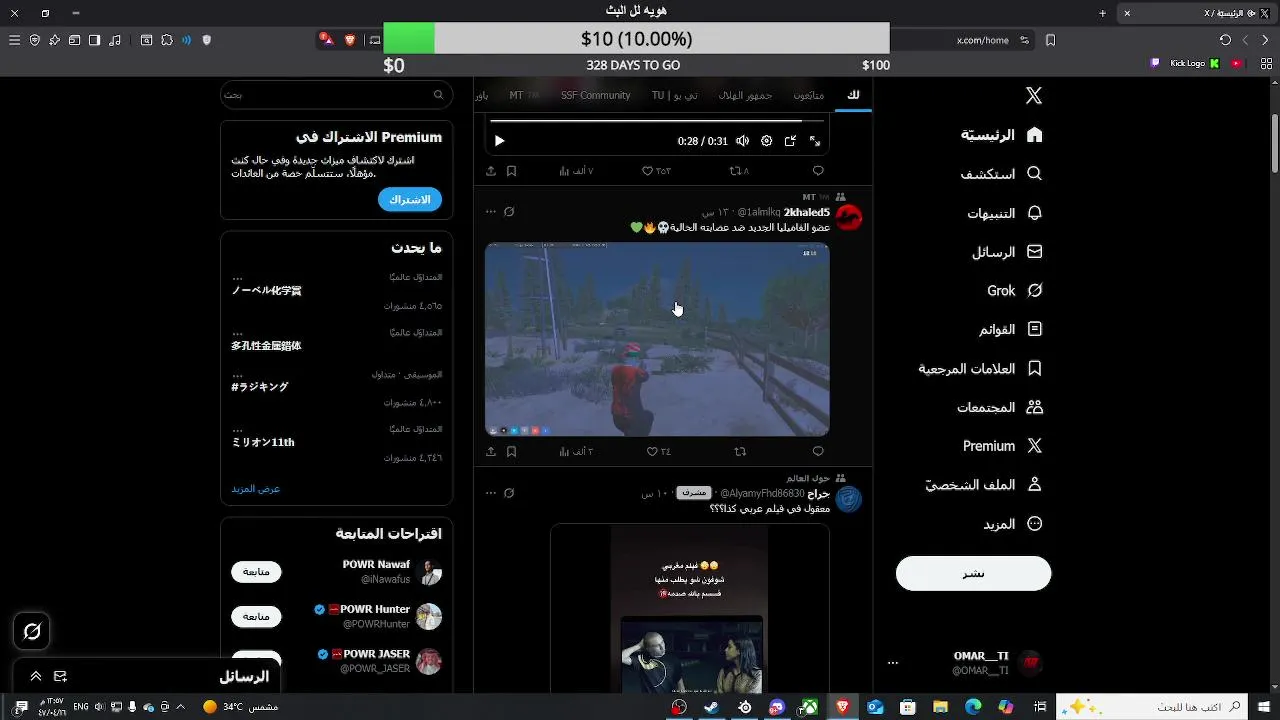1280x720 pixels.
Task: Reply to the 2khaled5 post
Action: tap(818, 452)
